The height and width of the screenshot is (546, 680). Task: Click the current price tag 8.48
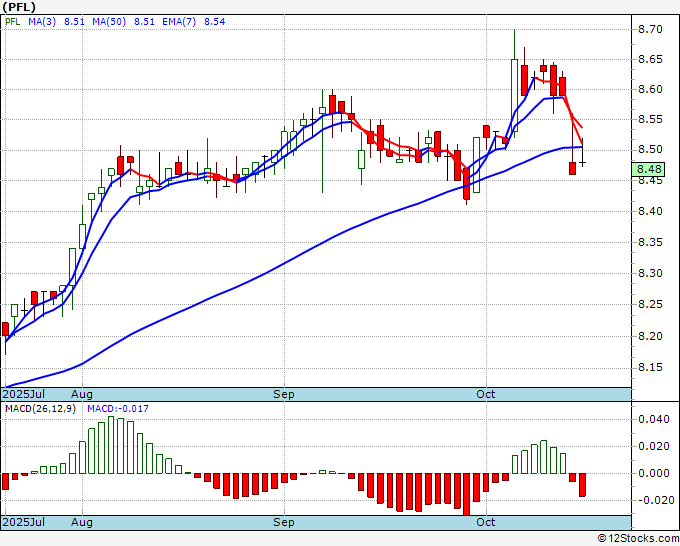click(x=648, y=169)
